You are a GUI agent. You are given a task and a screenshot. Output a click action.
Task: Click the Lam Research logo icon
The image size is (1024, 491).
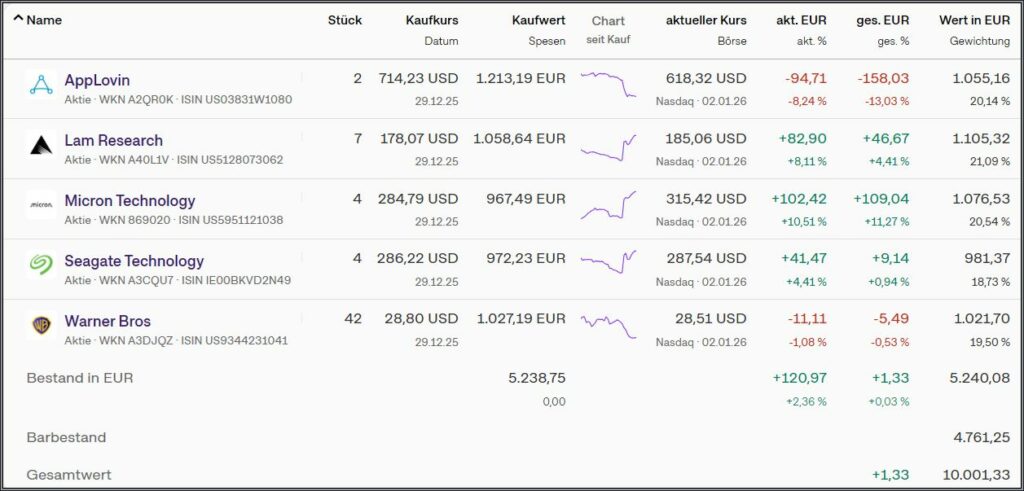click(x=41, y=146)
